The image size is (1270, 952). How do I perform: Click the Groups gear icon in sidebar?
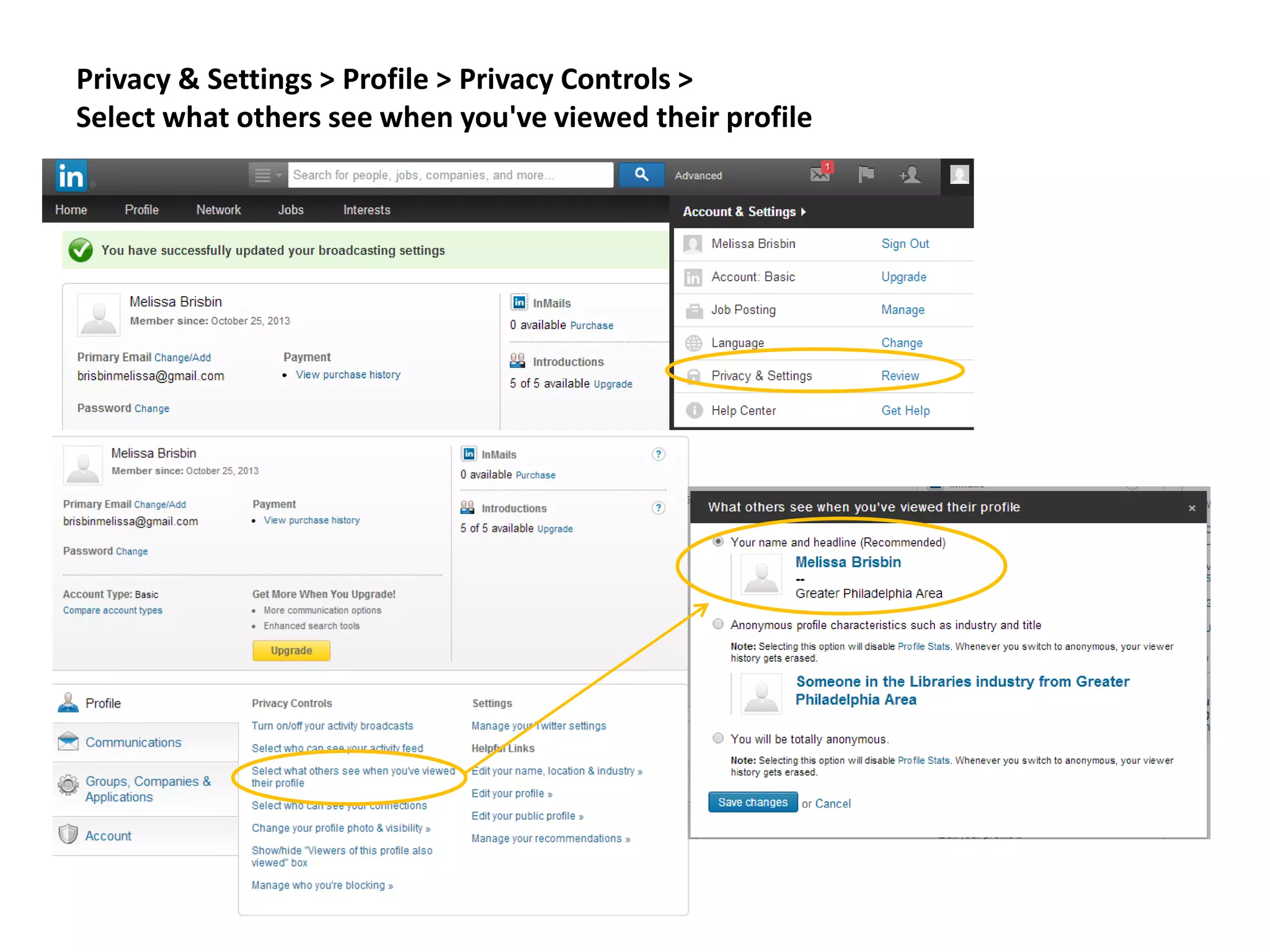click(68, 785)
